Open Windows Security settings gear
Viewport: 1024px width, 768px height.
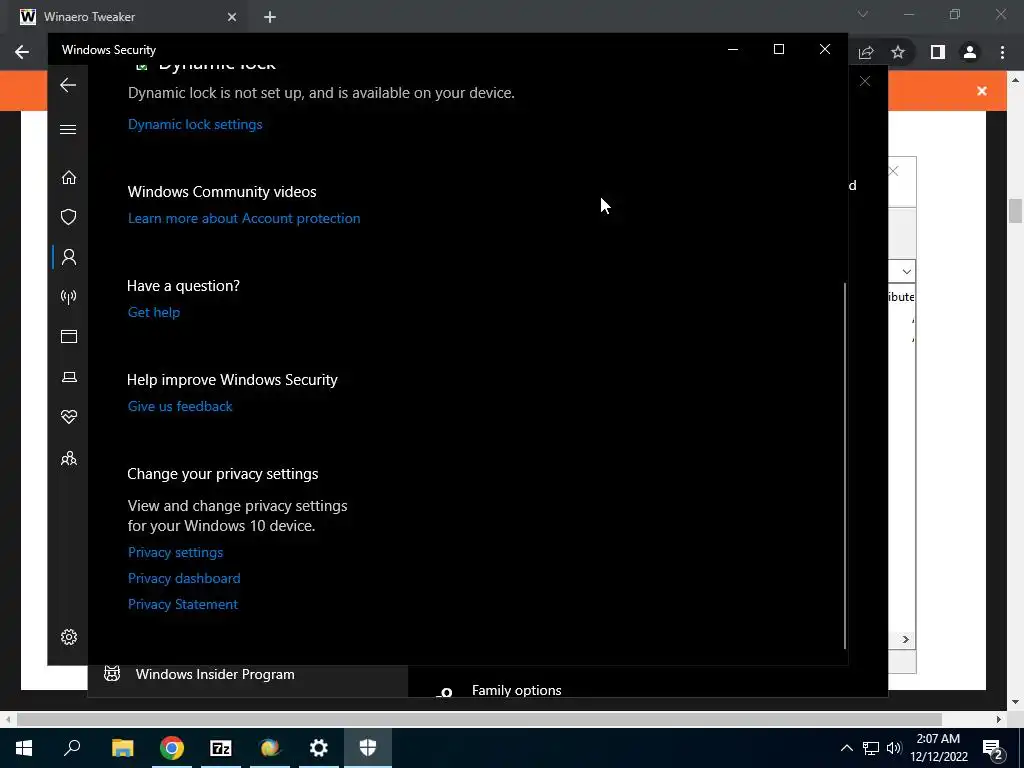click(69, 637)
